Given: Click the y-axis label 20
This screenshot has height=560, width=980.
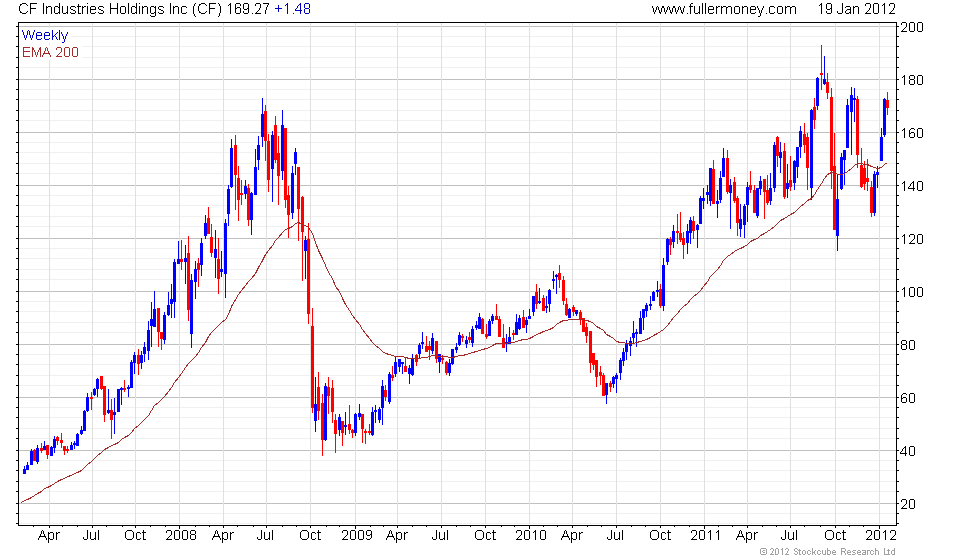Looking at the screenshot, I should (x=908, y=504).
